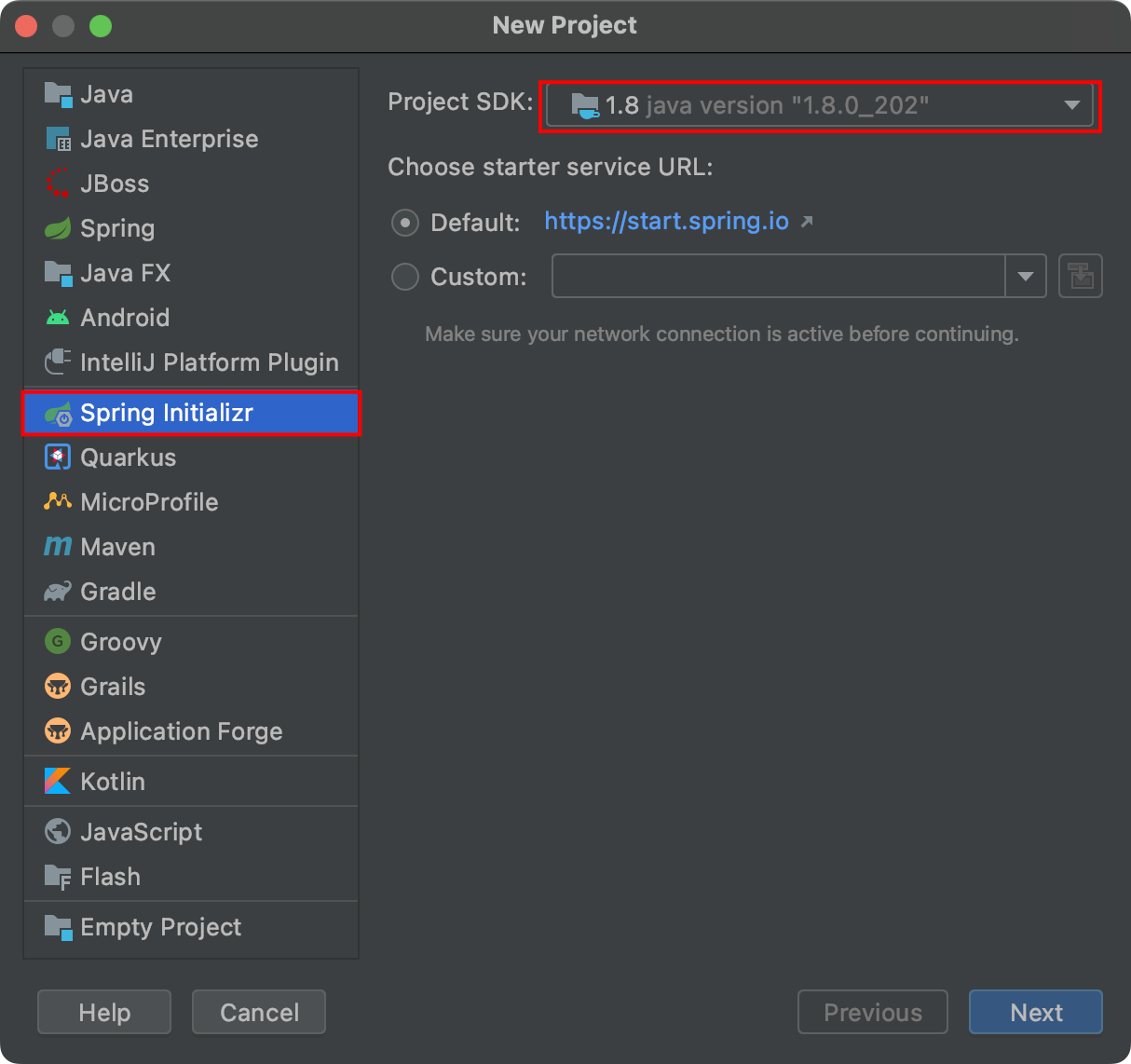Click the Previous button
1131x1064 pixels.
873,1012
